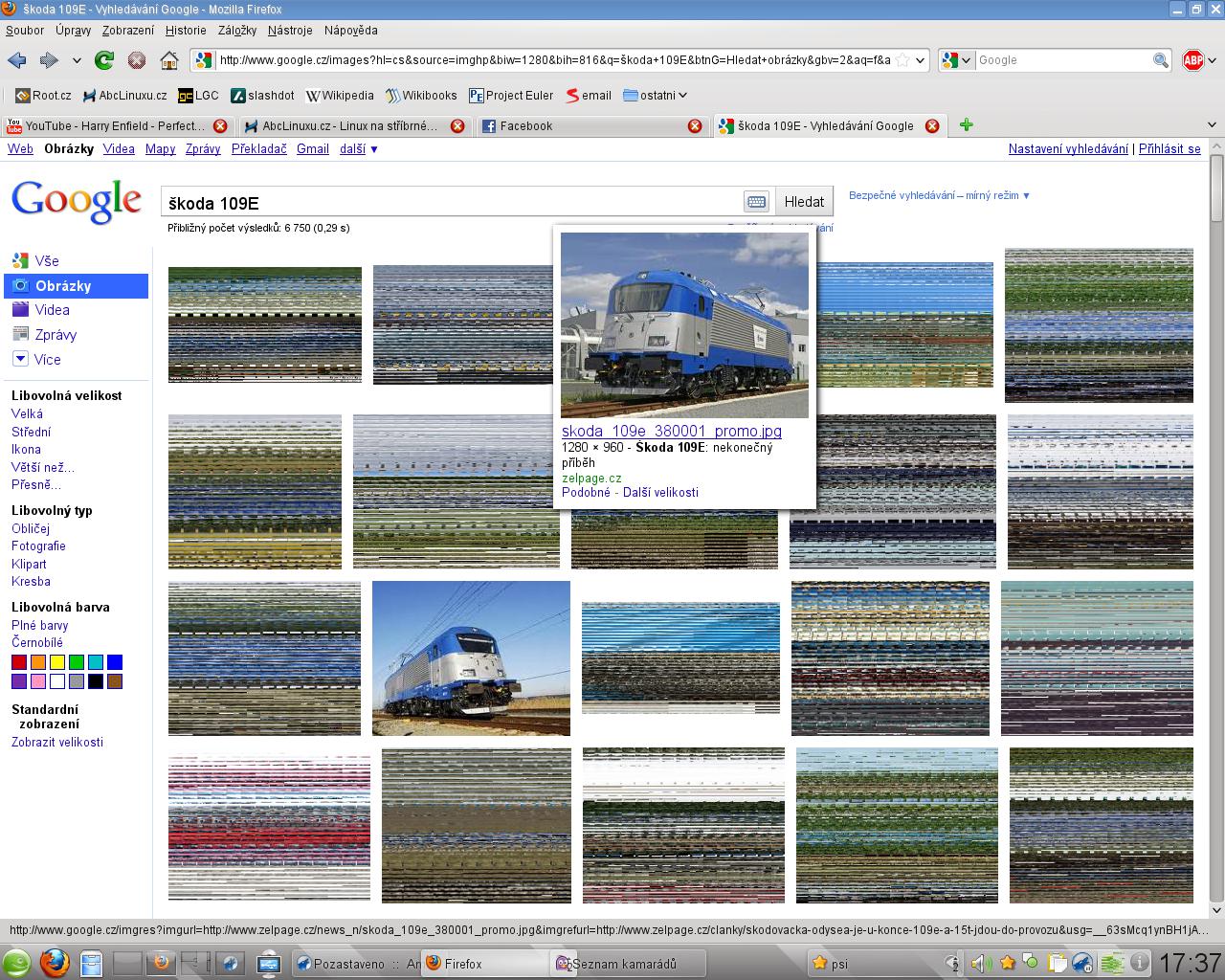Click the Překladač link in the top bar
The image size is (1225, 980).
click(259, 148)
